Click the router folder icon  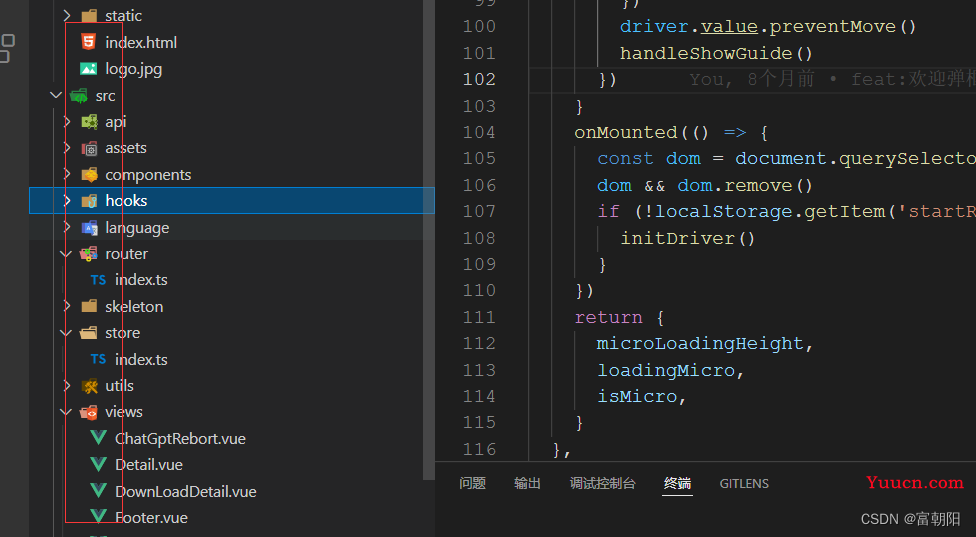tap(88, 254)
